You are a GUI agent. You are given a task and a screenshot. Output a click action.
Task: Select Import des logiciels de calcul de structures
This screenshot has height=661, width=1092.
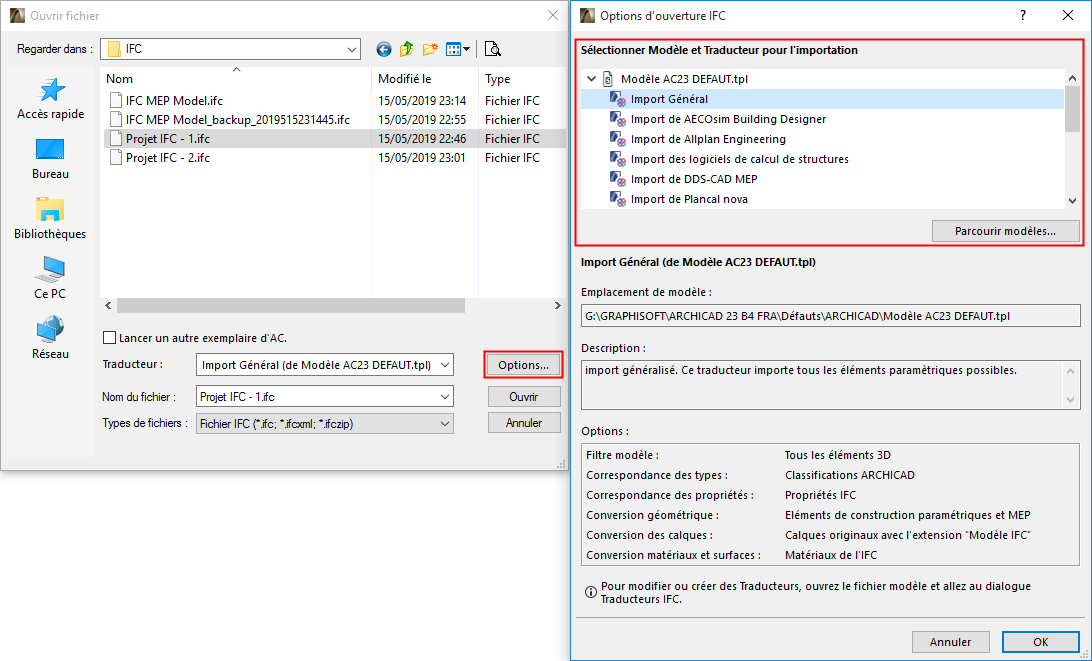(740, 159)
